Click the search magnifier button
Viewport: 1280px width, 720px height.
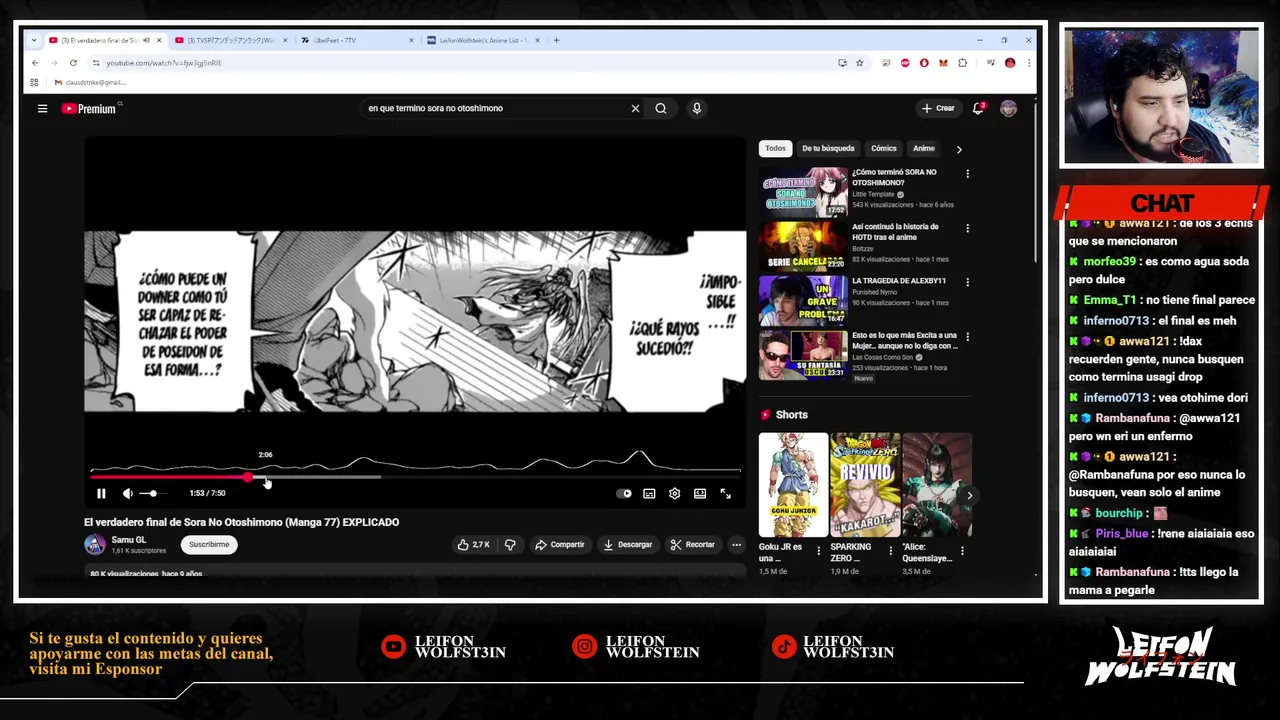pyautogui.click(x=661, y=108)
